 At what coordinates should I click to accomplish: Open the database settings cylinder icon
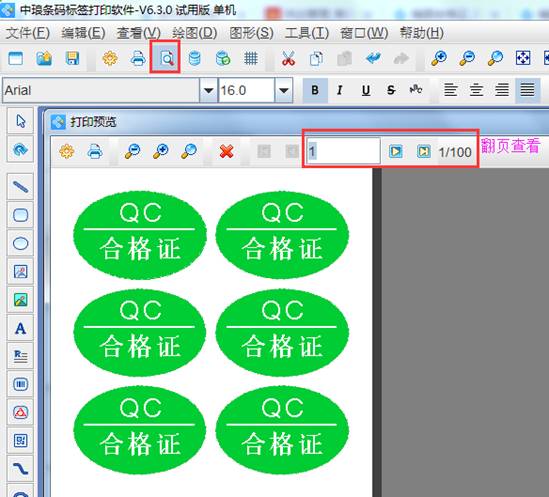[195, 58]
